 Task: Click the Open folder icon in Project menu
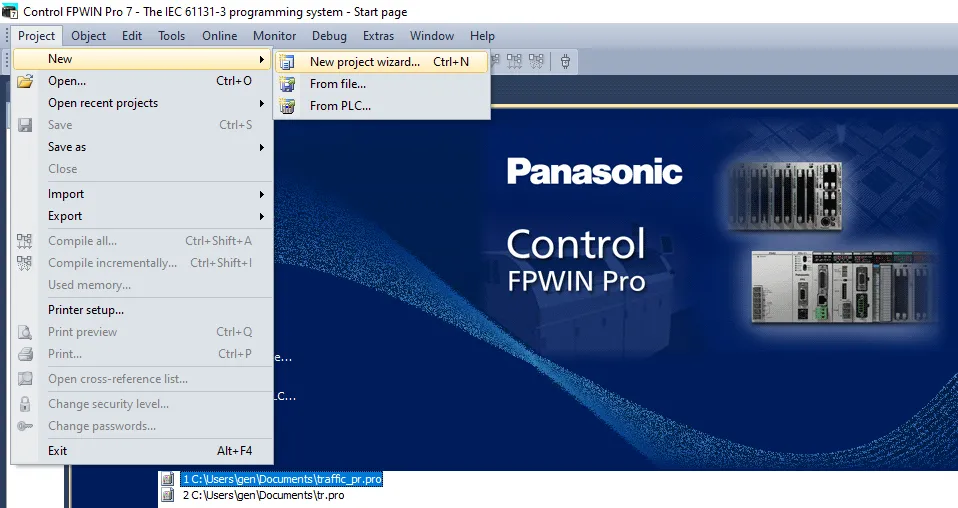tap(25, 81)
